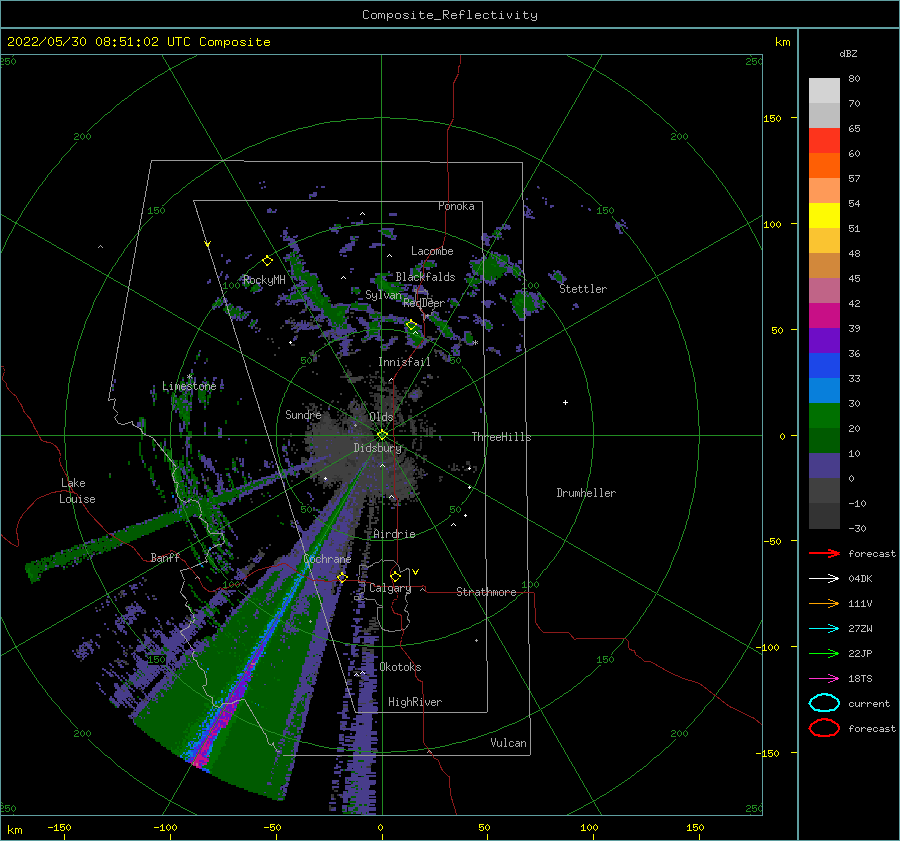Screen dimensions: 900x841
Task: Click the yellow diamond marker near Red Deer
Action: (x=411, y=325)
